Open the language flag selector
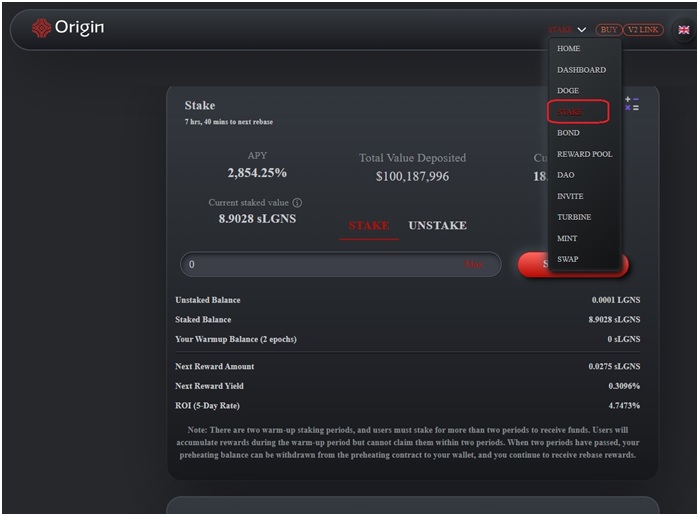 click(x=684, y=30)
